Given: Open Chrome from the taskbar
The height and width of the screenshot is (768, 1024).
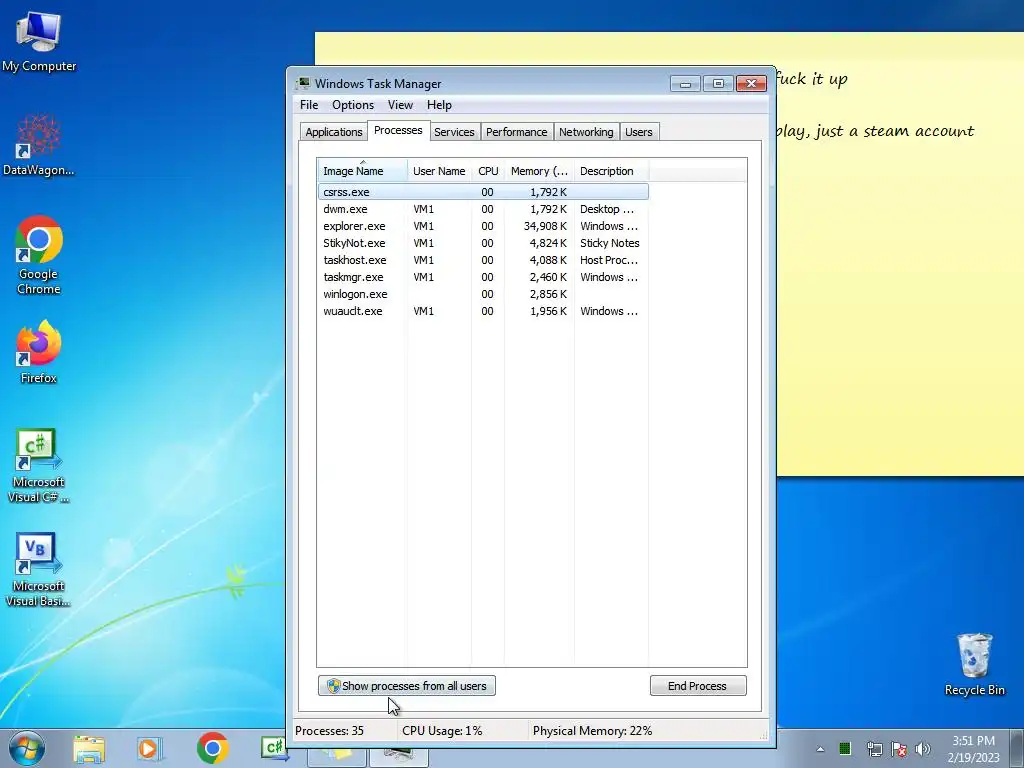Looking at the screenshot, I should [x=212, y=748].
